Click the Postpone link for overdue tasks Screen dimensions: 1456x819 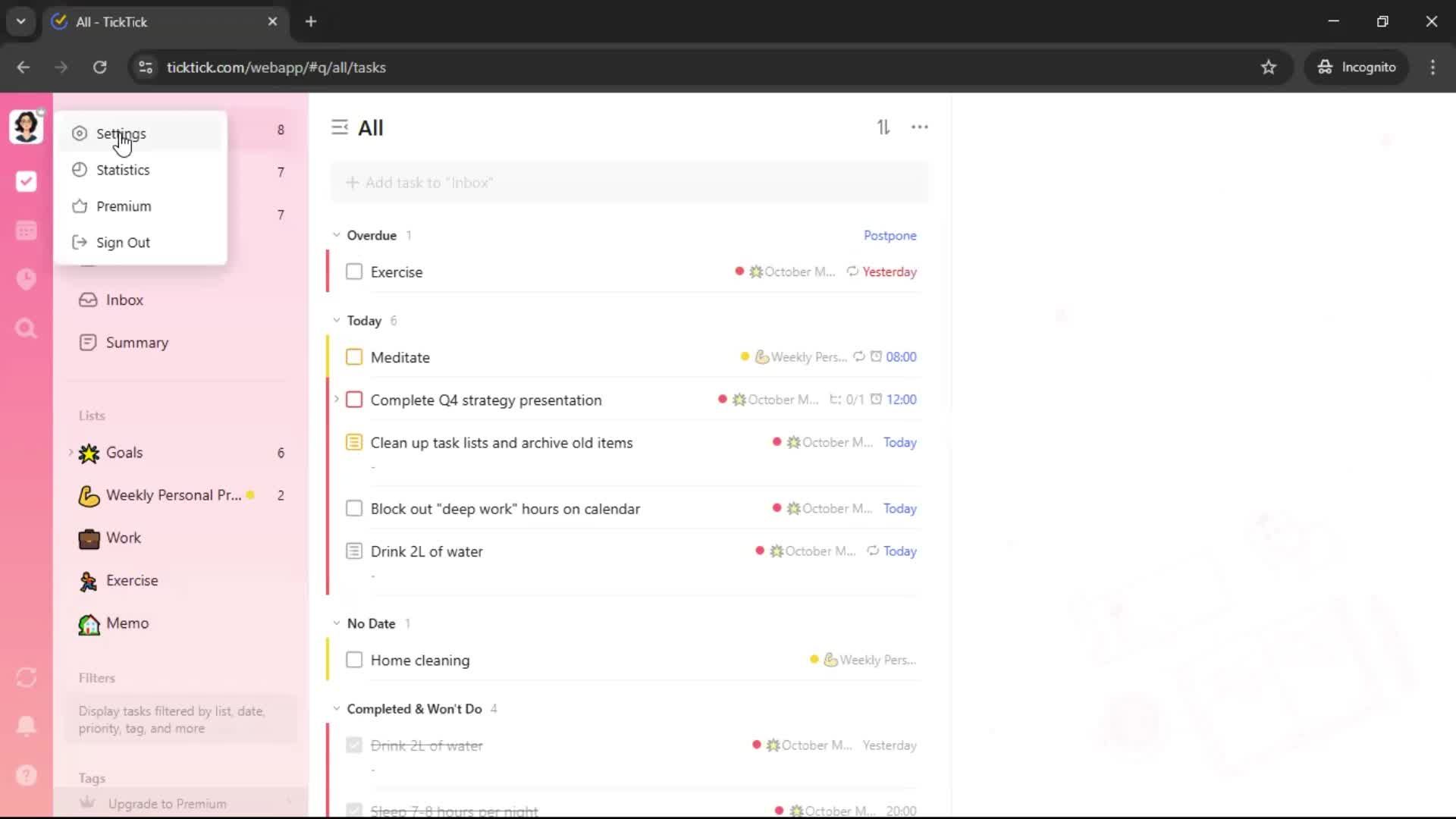point(890,235)
